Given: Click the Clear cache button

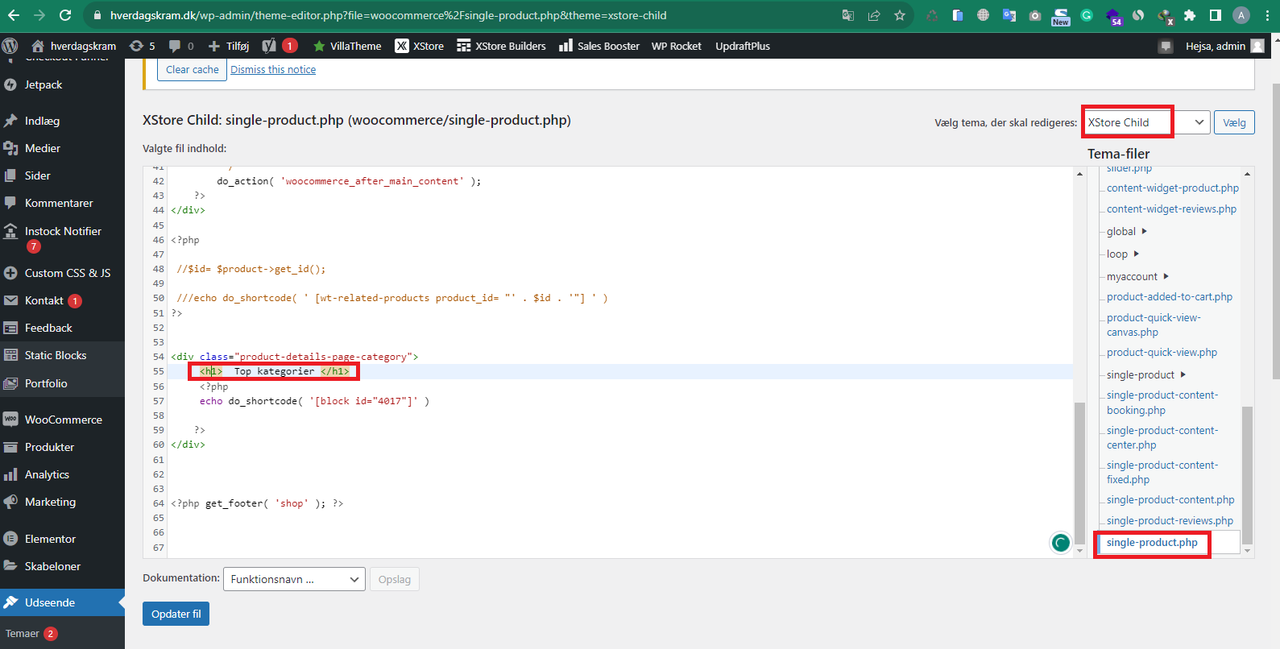Looking at the screenshot, I should (x=192, y=69).
